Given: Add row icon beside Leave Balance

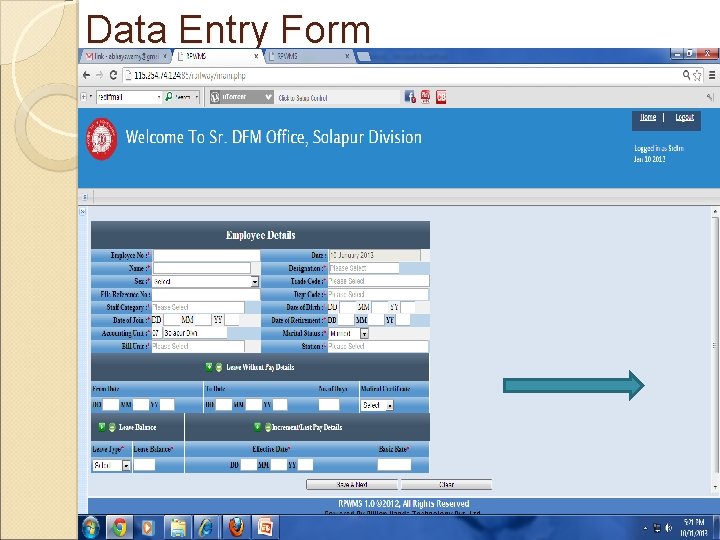Looking at the screenshot, I should coord(102,427).
